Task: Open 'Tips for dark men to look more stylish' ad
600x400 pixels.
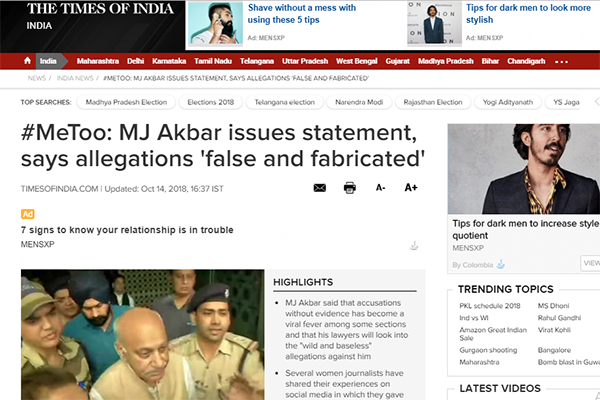Action: tap(528, 14)
